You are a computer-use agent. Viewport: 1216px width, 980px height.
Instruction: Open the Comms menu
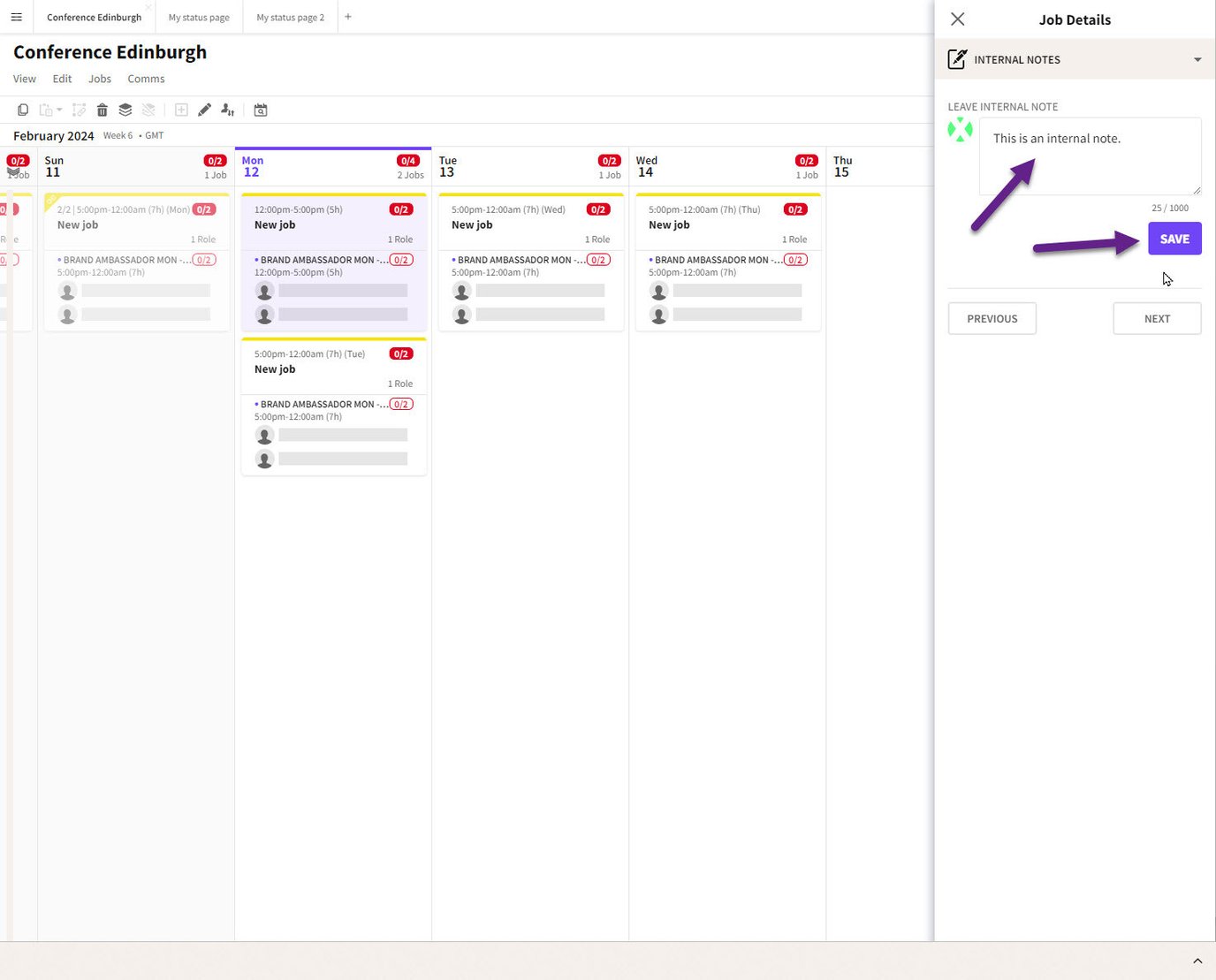pos(146,79)
